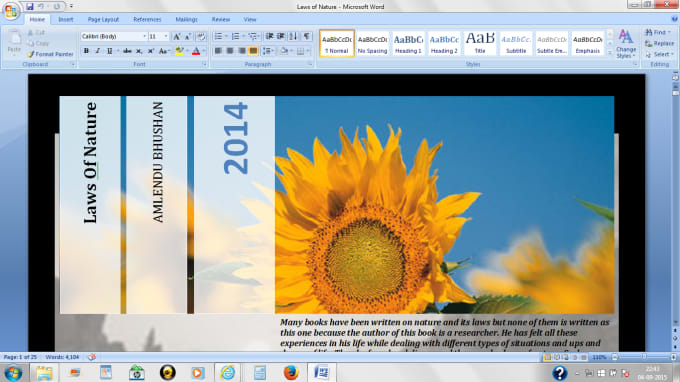
Task: Apply the Heading 2 style
Action: [x=444, y=43]
